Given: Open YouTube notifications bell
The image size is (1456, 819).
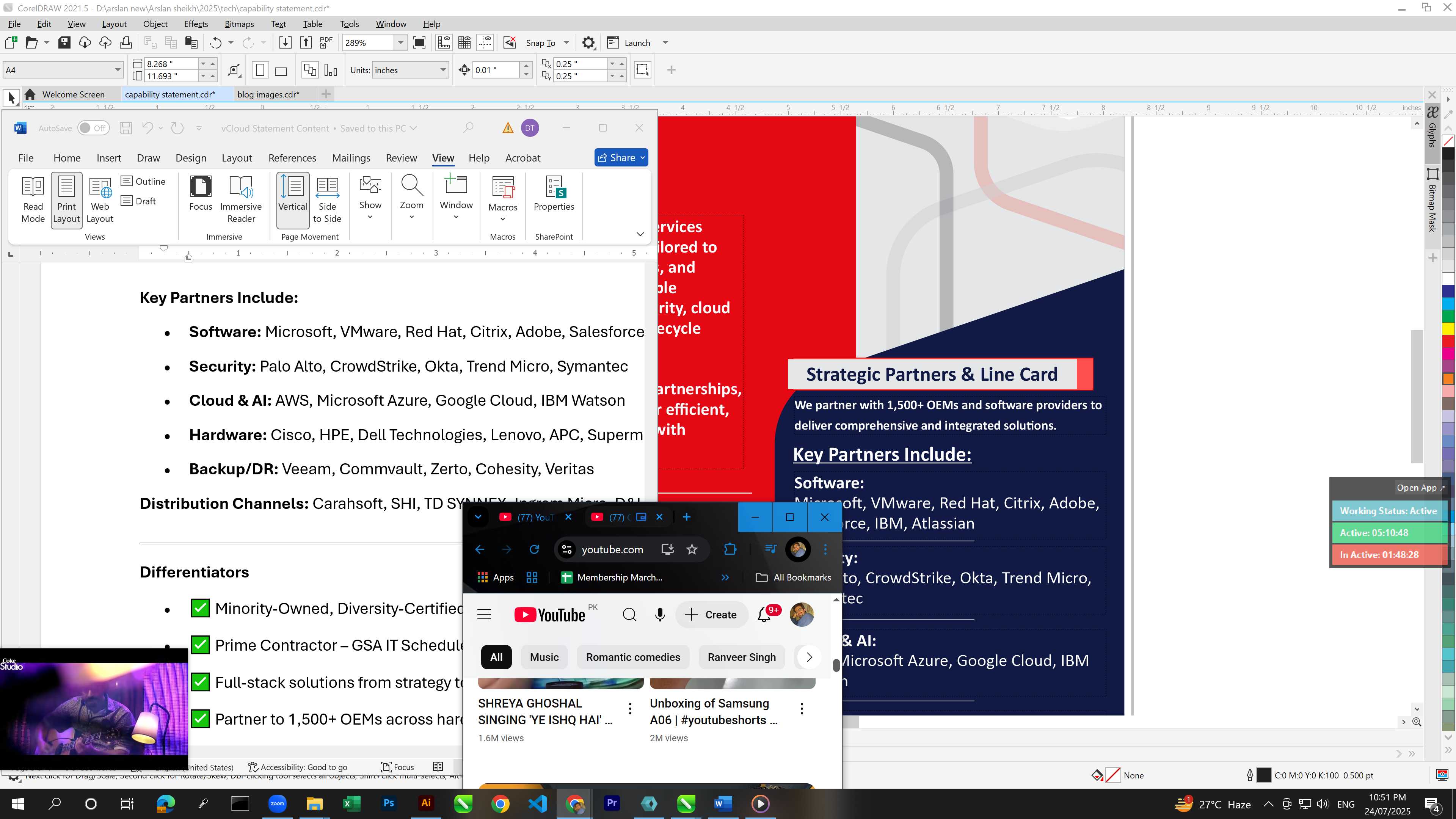Looking at the screenshot, I should coord(765,614).
